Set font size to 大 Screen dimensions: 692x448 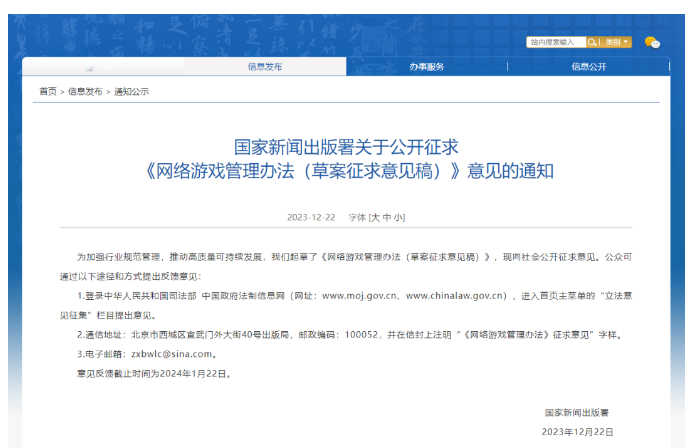[x=376, y=217]
